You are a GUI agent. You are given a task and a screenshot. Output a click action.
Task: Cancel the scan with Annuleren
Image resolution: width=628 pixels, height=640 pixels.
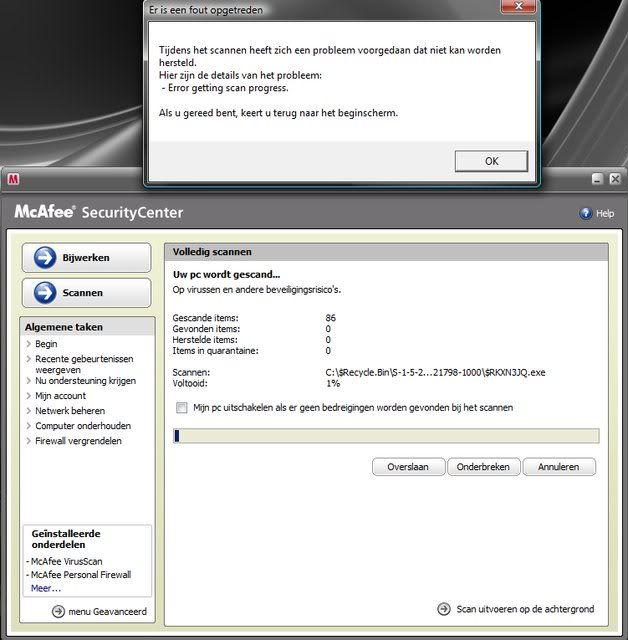[559, 467]
